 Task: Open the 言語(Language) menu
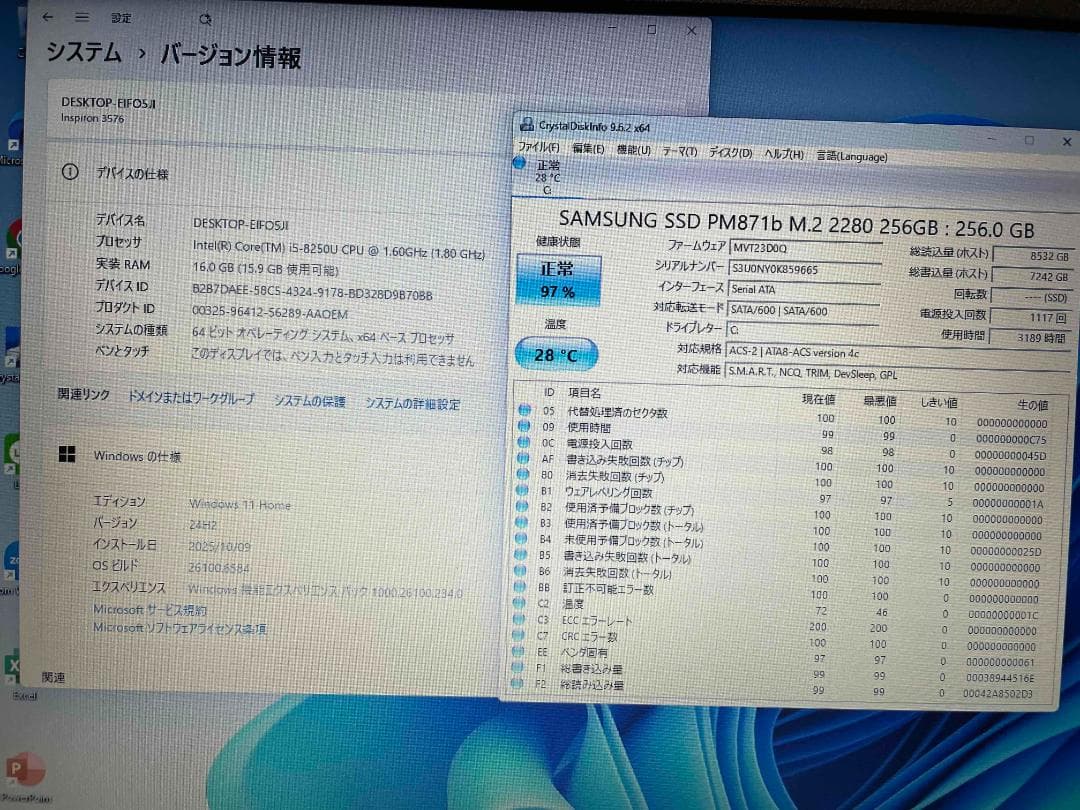(852, 156)
